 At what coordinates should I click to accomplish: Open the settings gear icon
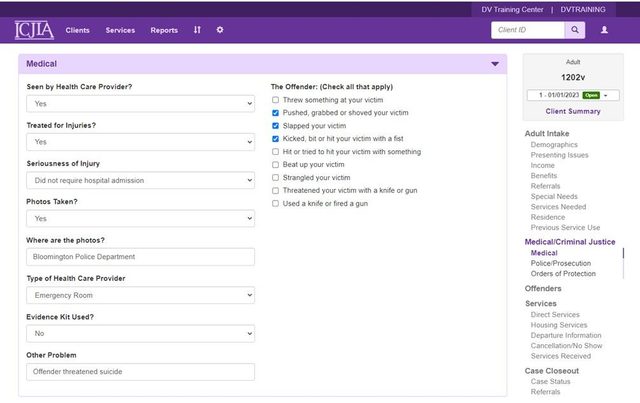[x=220, y=30]
